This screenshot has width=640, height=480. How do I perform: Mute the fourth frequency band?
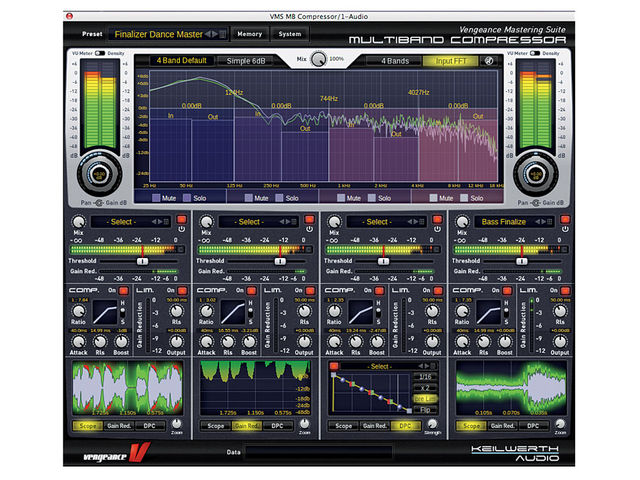[433, 198]
